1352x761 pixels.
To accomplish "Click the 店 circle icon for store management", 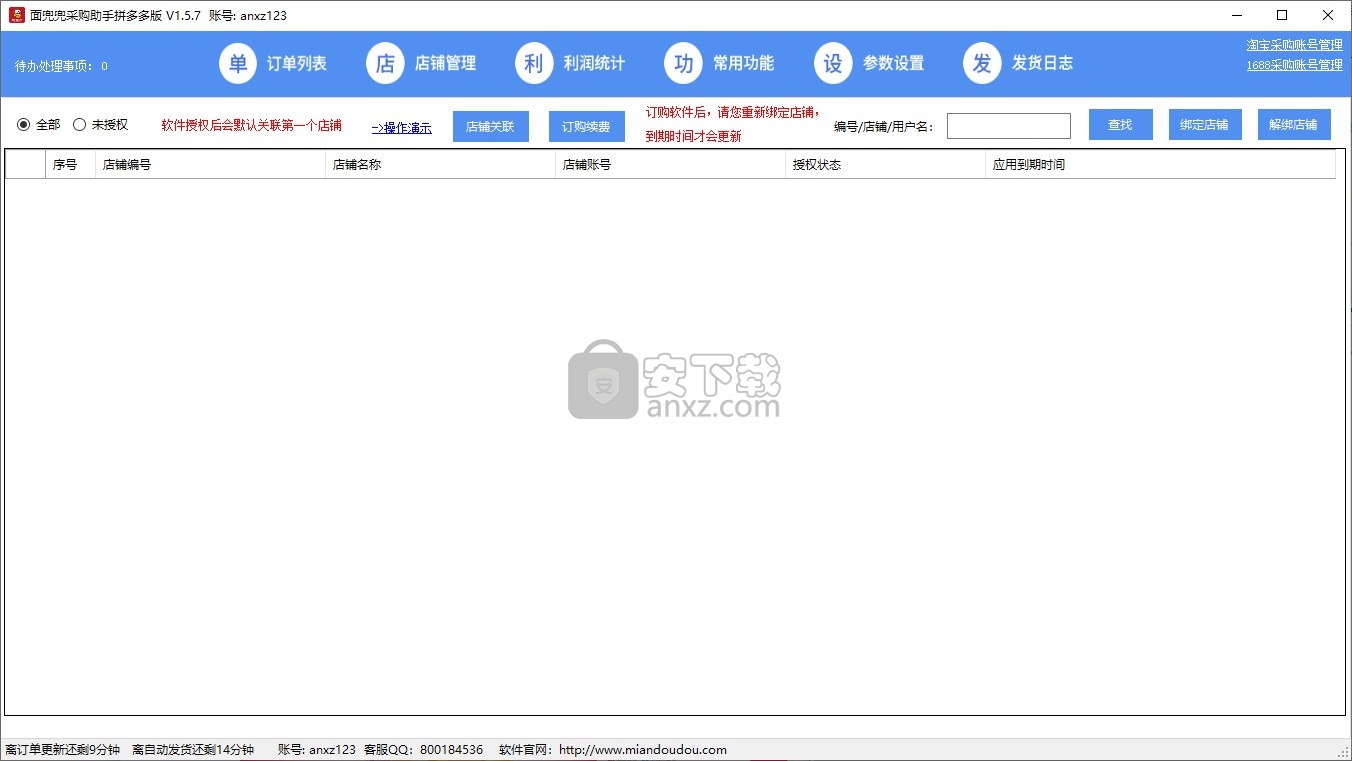I will pos(386,63).
